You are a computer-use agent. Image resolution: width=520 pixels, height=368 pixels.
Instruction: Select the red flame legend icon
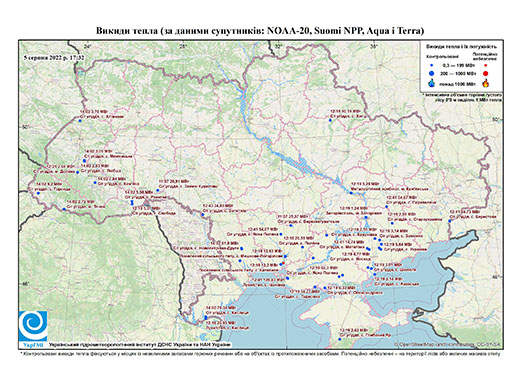[x=485, y=83]
